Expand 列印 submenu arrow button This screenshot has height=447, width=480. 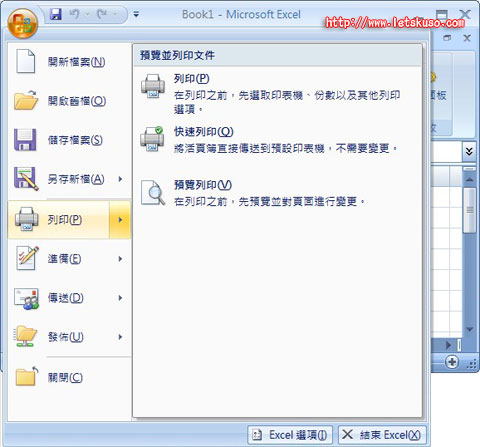click(120, 220)
